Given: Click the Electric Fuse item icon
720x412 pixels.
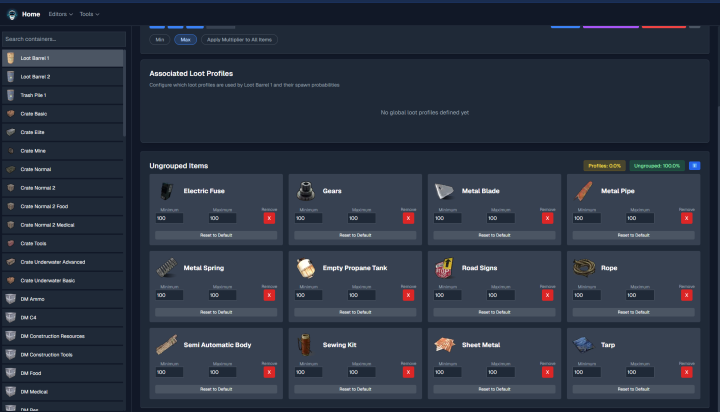Looking at the screenshot, I should pos(166,191).
